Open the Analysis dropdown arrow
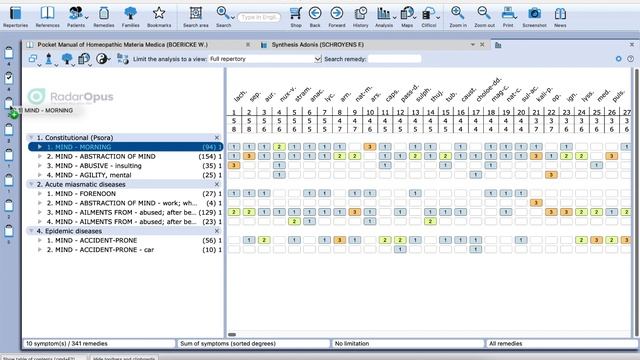640x360 pixels. (394, 18)
